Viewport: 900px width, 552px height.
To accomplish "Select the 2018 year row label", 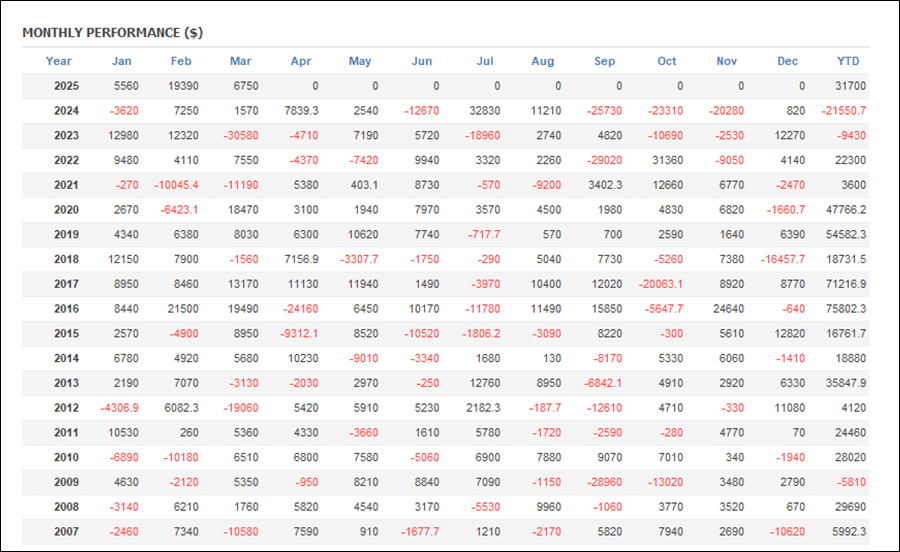I will pos(67,259).
